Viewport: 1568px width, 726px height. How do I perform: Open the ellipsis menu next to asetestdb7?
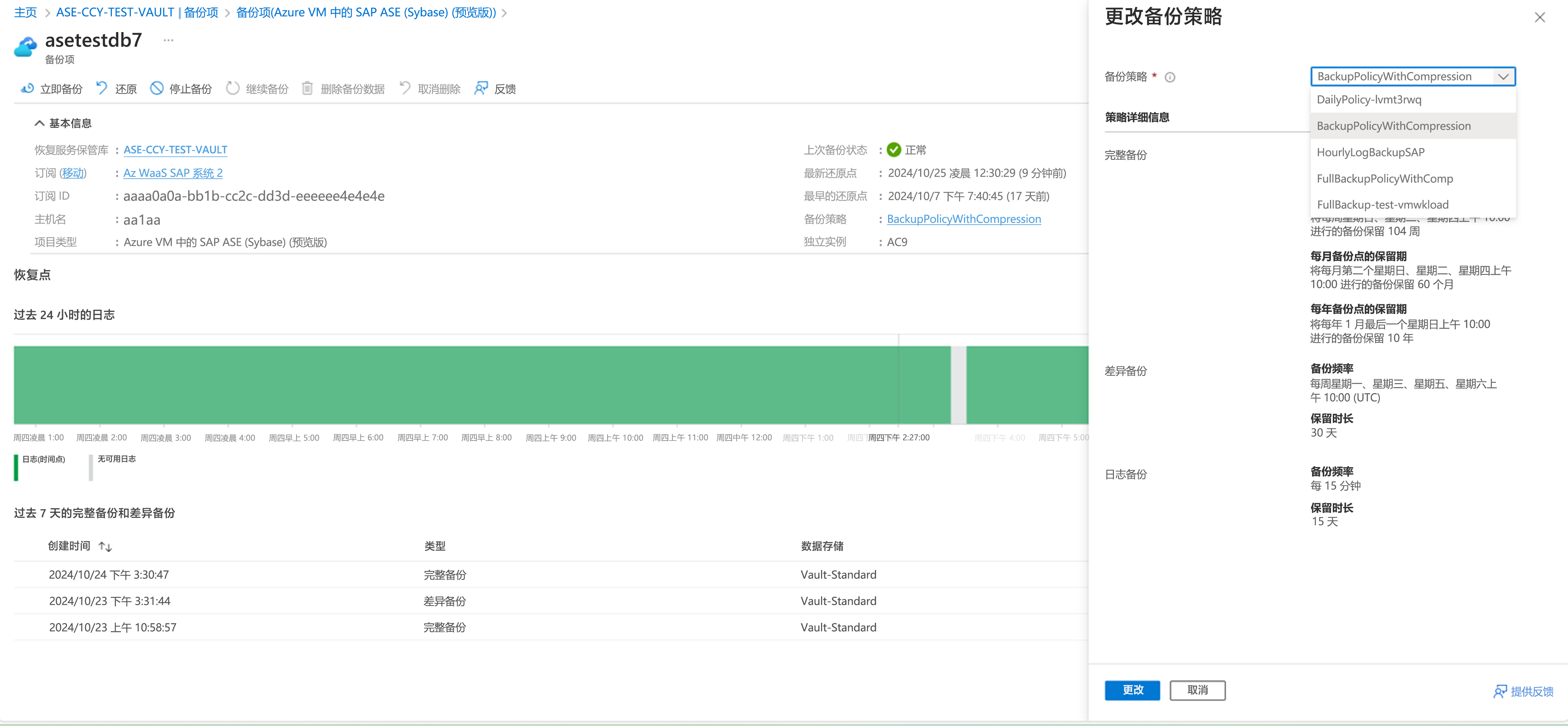point(169,40)
